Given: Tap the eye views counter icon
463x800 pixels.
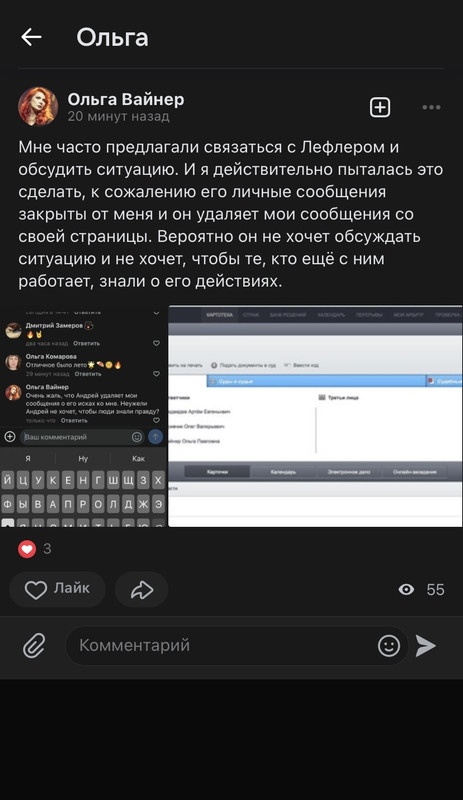Looking at the screenshot, I should [406, 590].
